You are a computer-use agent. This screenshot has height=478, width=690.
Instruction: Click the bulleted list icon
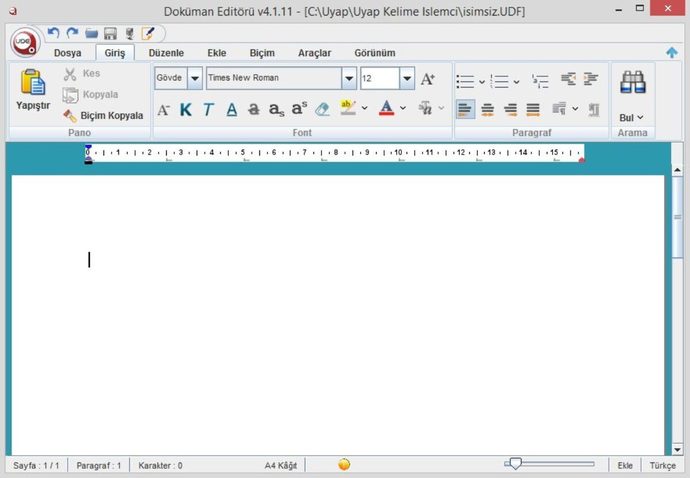[x=465, y=81]
